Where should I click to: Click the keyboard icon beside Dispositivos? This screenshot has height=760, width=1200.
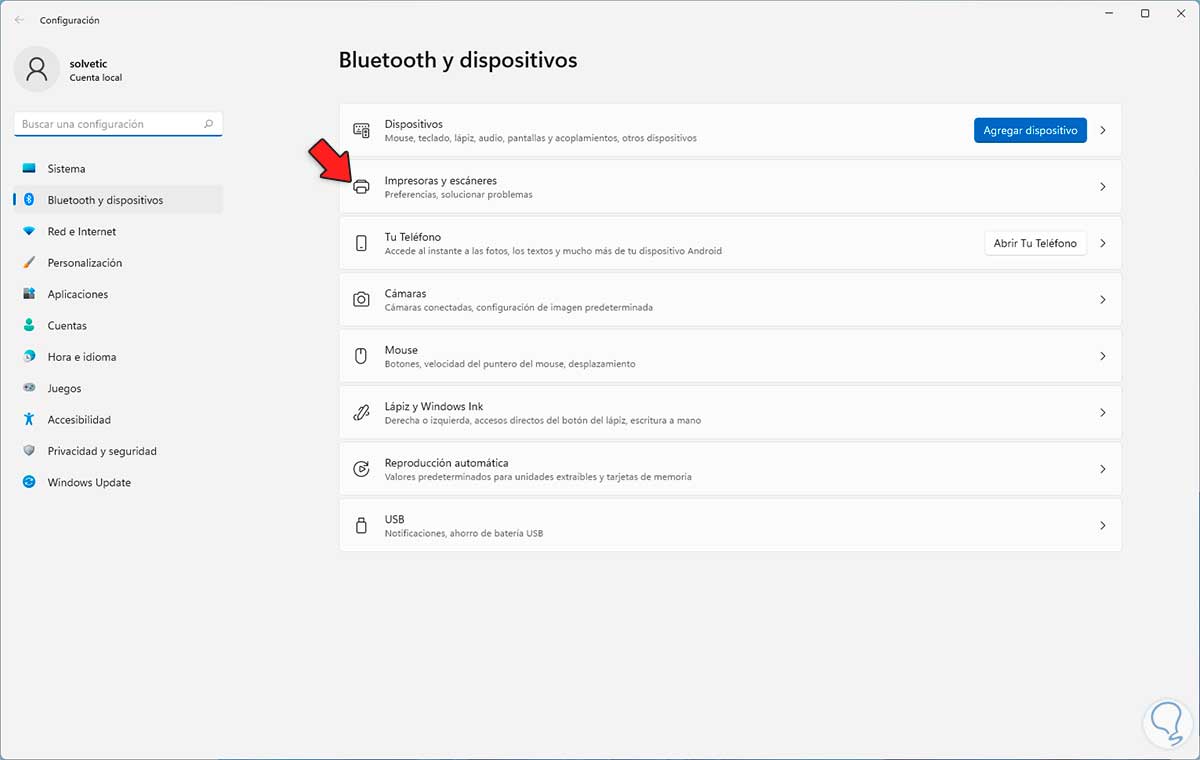[x=361, y=130]
